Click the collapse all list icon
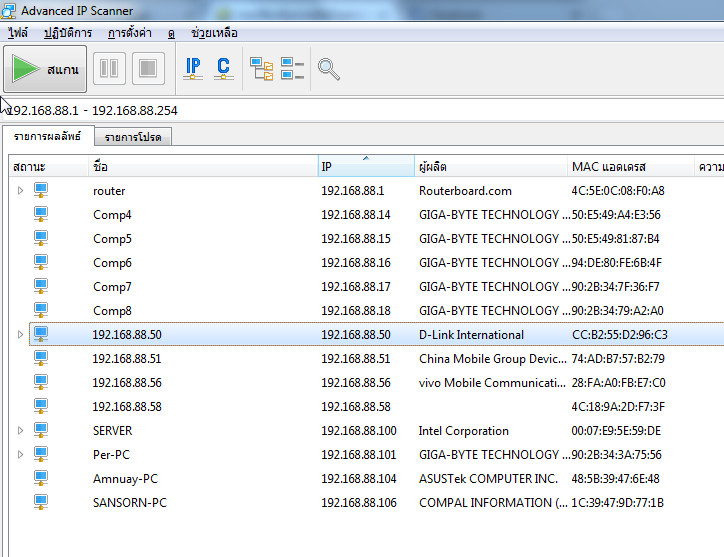 click(292, 69)
